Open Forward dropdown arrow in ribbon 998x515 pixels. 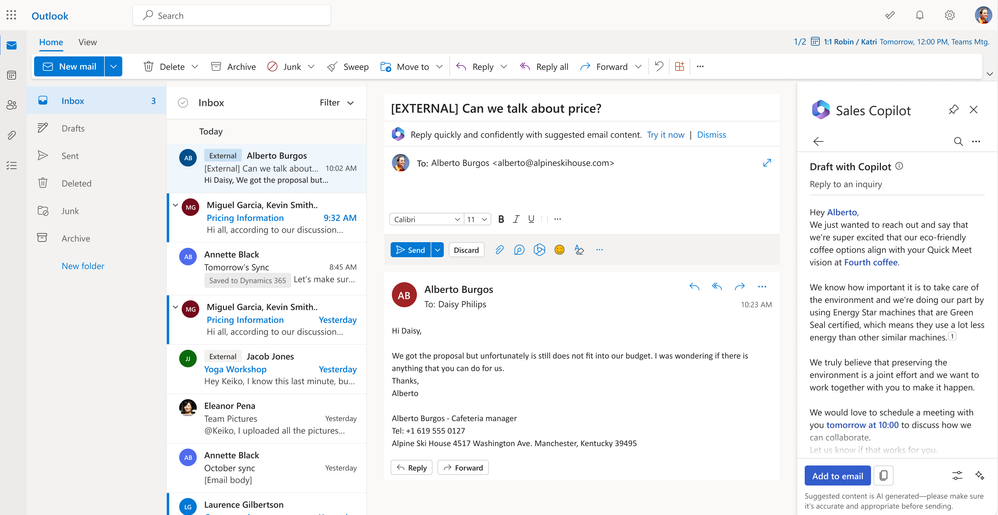click(638, 66)
